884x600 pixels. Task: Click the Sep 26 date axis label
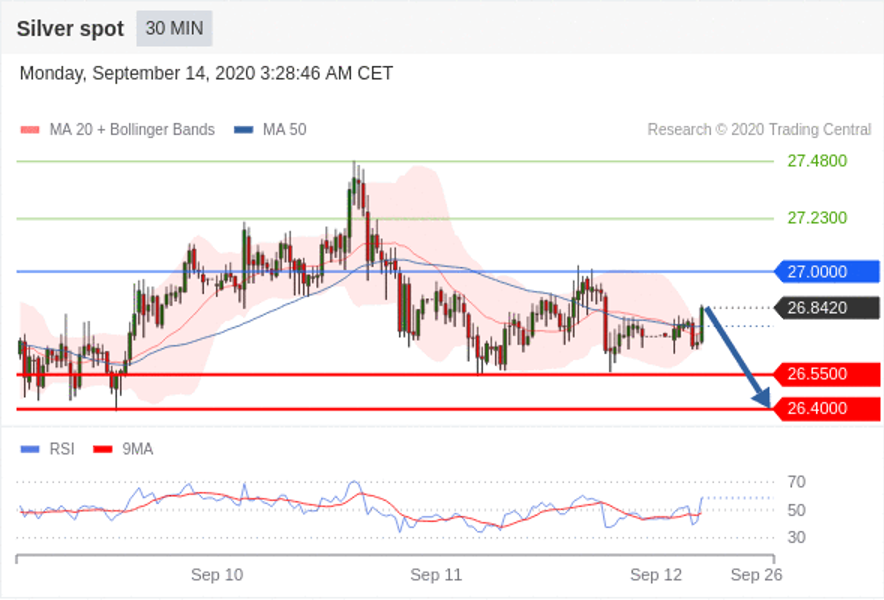click(x=757, y=575)
